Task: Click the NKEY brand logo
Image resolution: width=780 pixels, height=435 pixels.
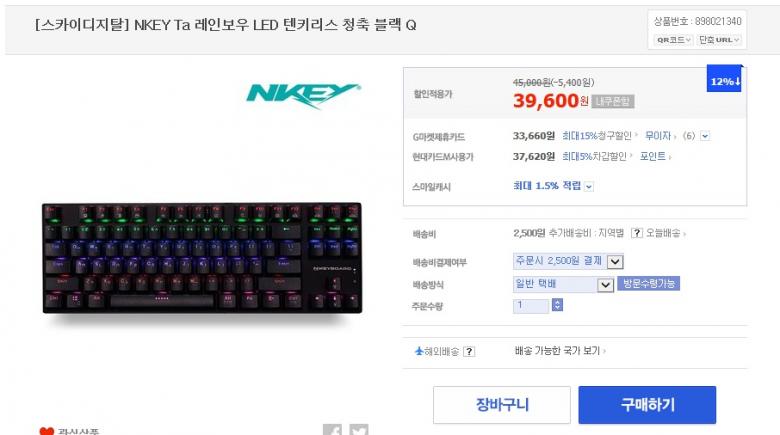Action: [x=303, y=95]
